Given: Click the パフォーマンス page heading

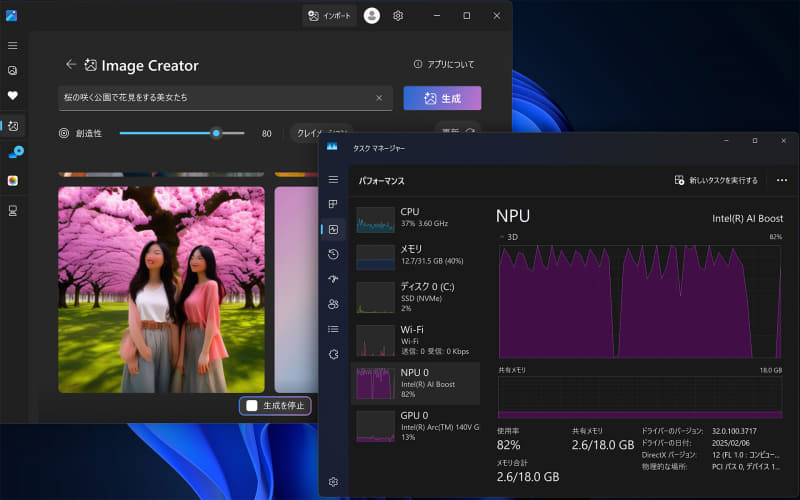Looking at the screenshot, I should 381,181.
